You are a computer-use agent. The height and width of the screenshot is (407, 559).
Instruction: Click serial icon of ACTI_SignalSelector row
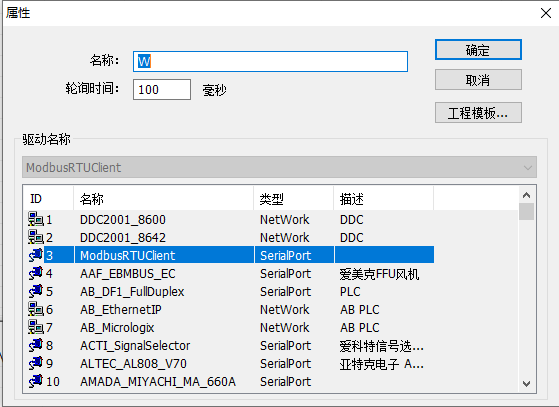pos(36,345)
